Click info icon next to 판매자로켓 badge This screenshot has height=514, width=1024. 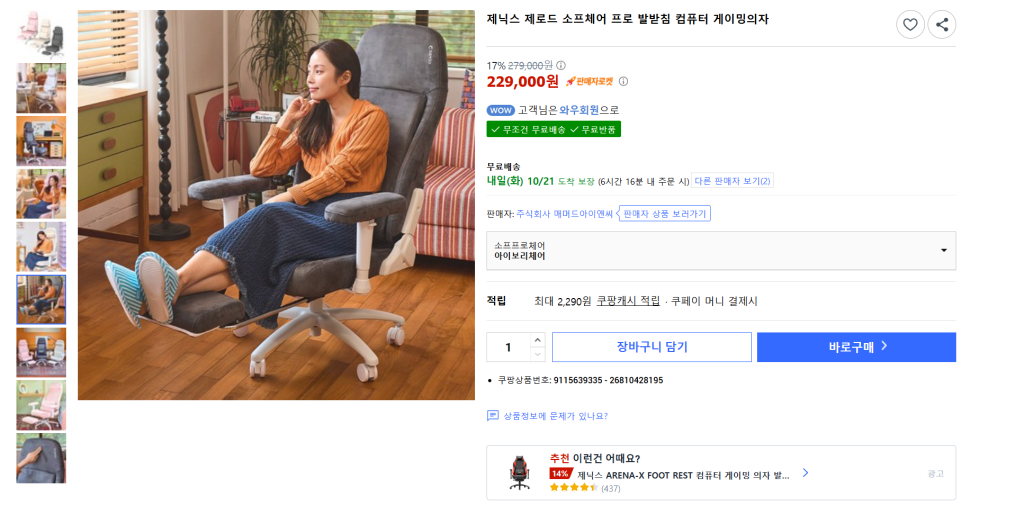(x=623, y=82)
